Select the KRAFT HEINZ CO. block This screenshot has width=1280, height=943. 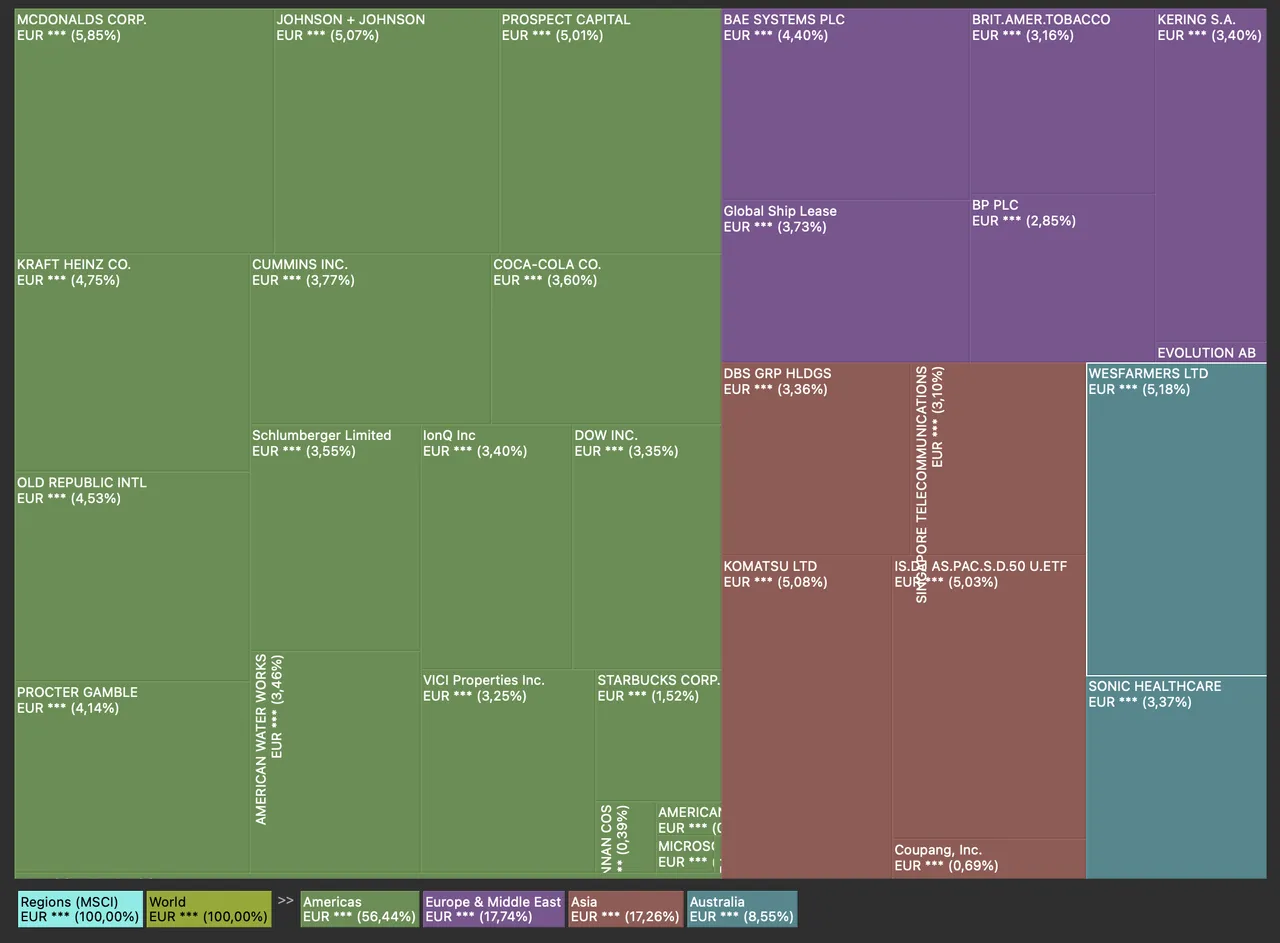click(132, 363)
